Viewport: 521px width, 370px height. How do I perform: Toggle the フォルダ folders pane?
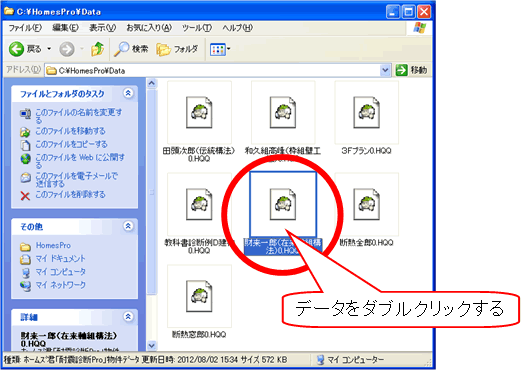[x=177, y=49]
